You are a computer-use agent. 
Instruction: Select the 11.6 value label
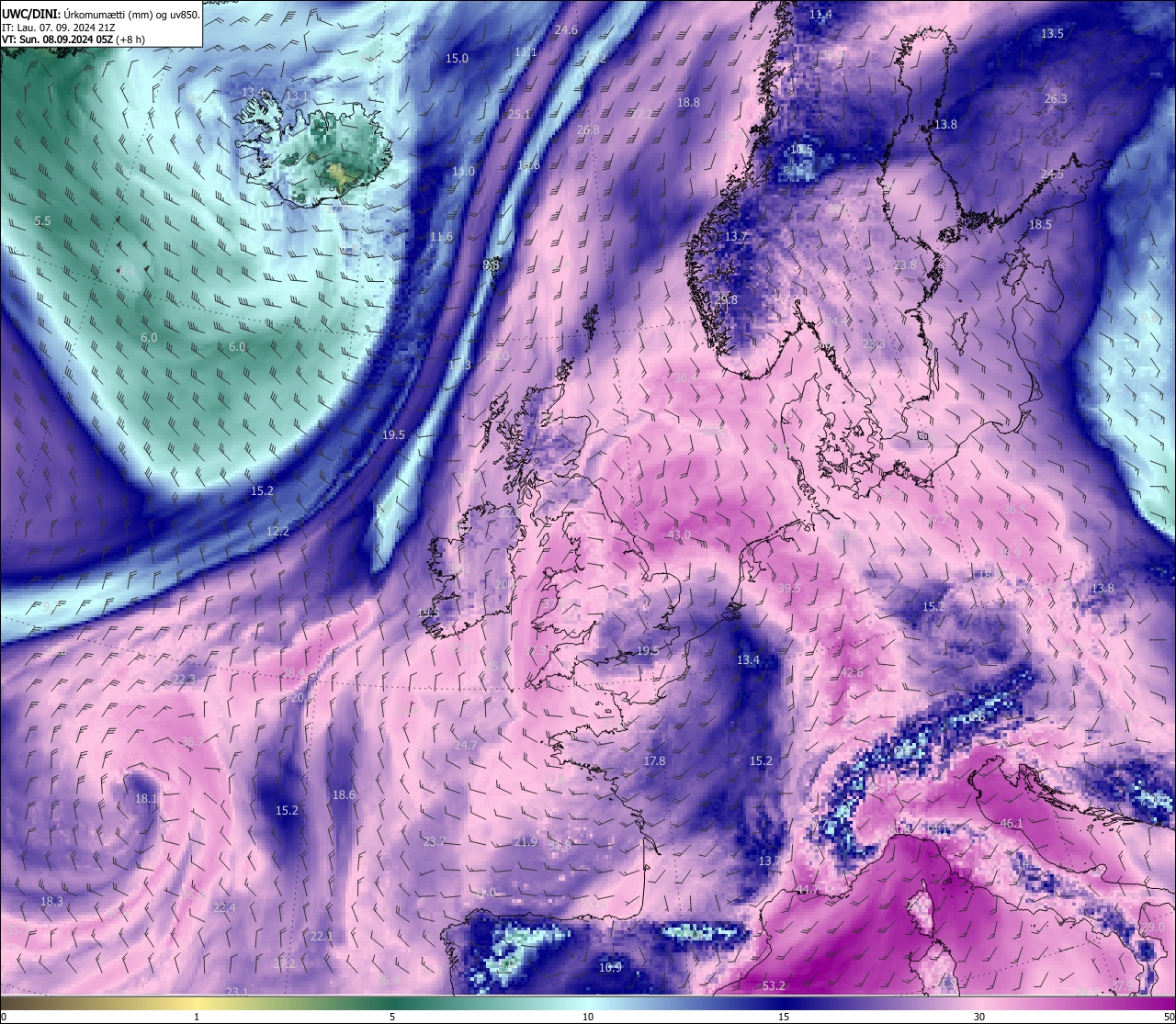pos(441,237)
